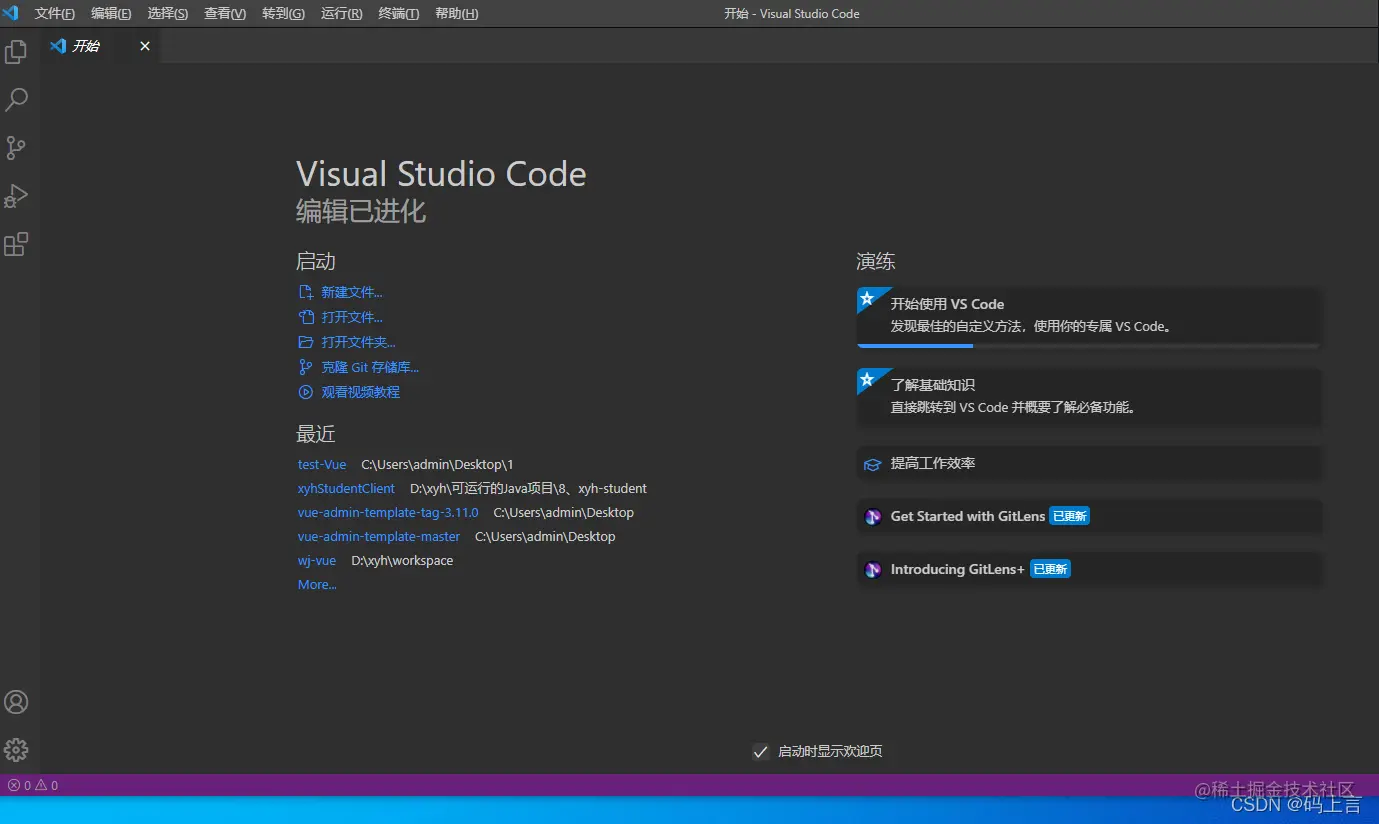This screenshot has width=1379, height=824.
Task: Open the Accounts menu icon
Action: click(16, 702)
